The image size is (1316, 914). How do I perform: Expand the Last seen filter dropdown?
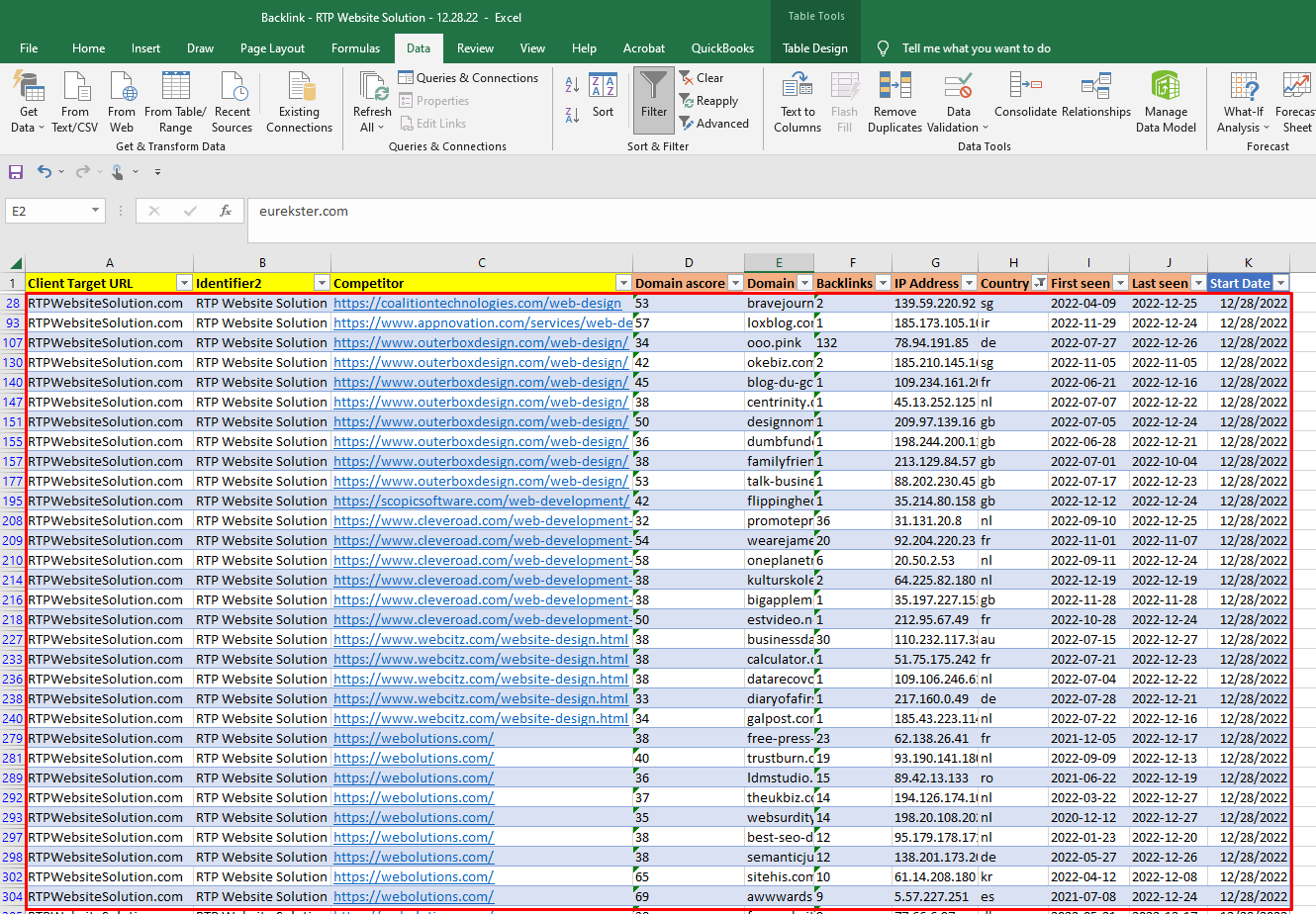pyautogui.click(x=1198, y=283)
